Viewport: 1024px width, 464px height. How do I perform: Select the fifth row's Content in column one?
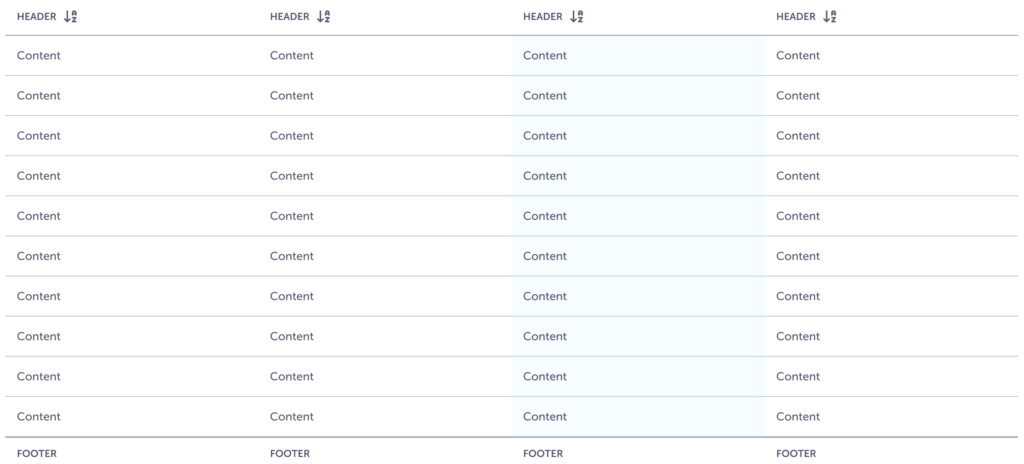coord(38,216)
